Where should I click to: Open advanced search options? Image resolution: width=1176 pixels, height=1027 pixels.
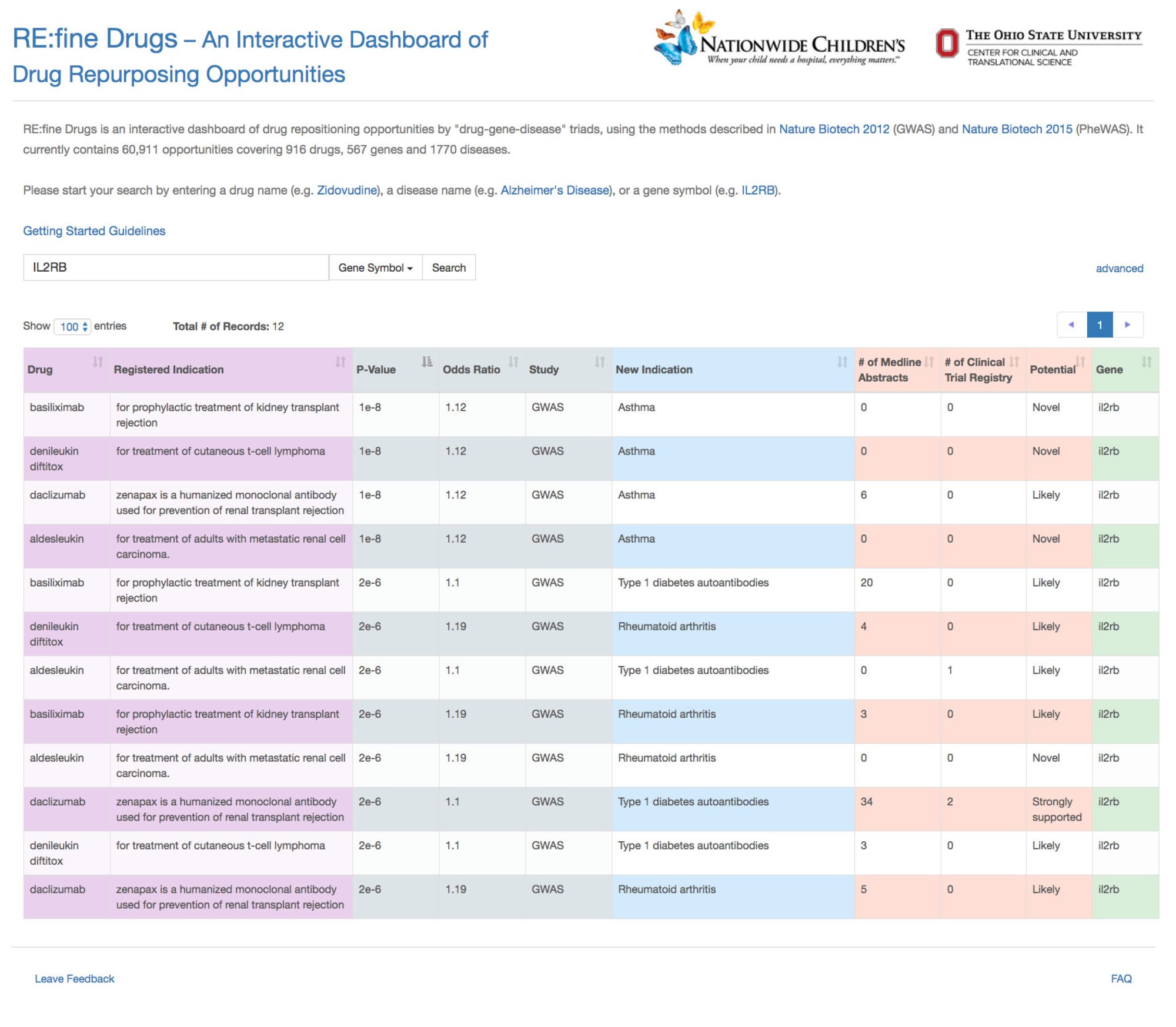click(1119, 268)
